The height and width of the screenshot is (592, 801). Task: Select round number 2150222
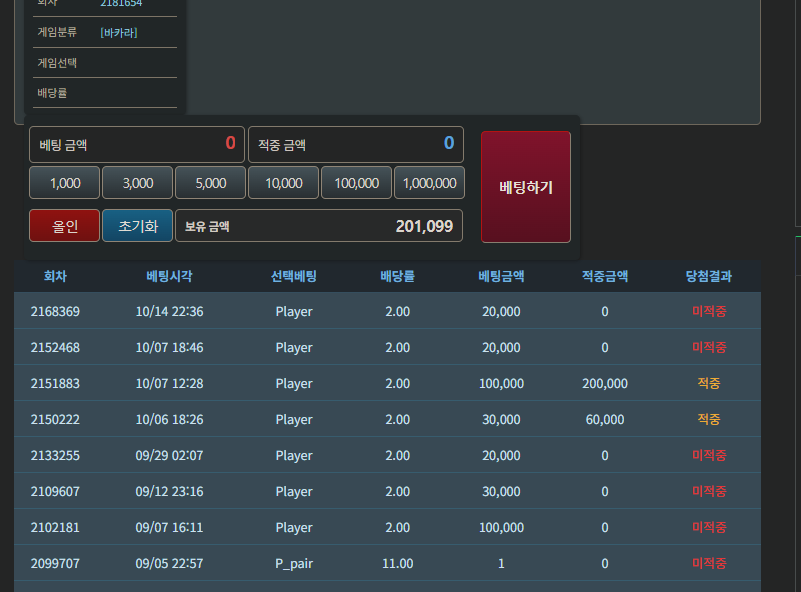click(55, 419)
